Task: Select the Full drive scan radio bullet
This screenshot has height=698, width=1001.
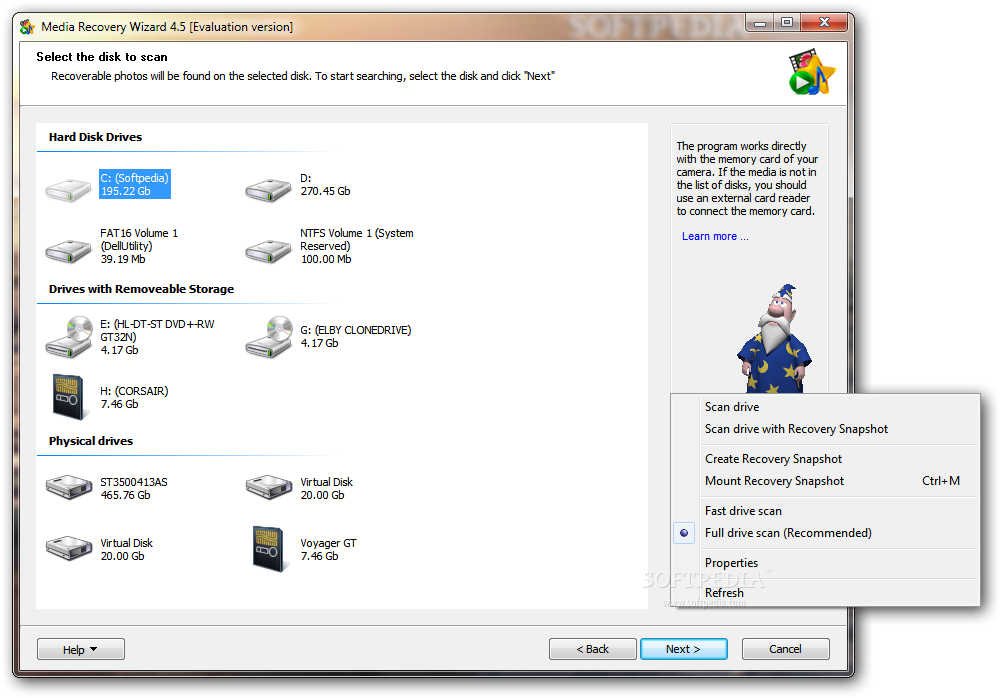Action: 684,533
